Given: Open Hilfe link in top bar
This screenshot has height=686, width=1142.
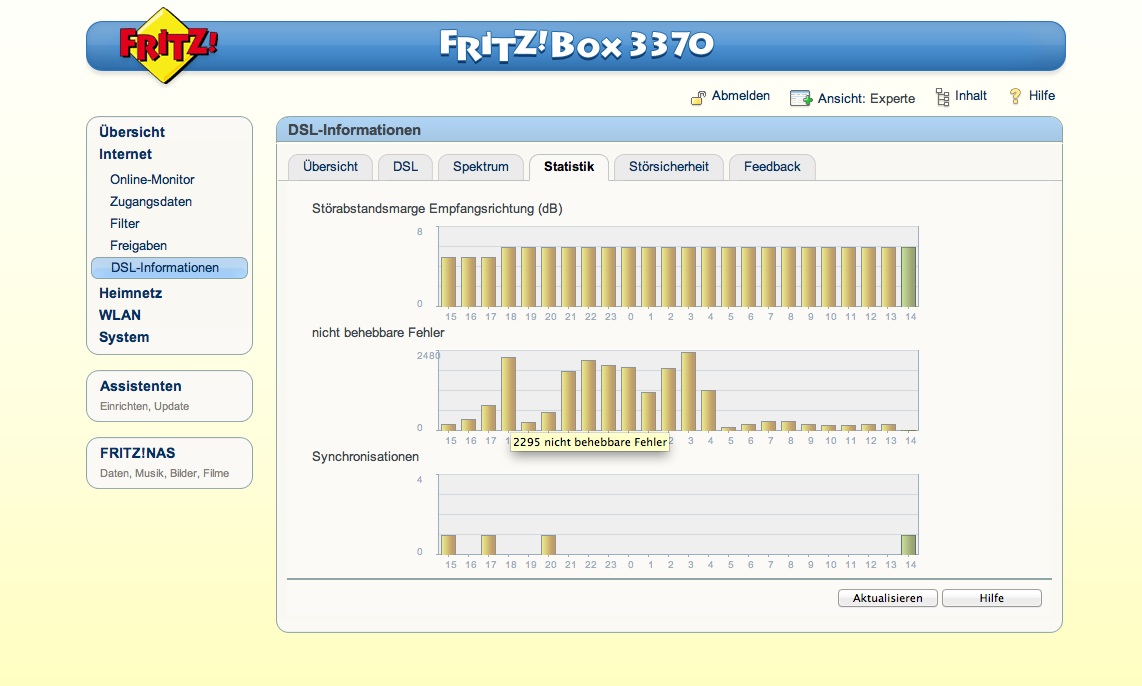Looking at the screenshot, I should [1041, 95].
